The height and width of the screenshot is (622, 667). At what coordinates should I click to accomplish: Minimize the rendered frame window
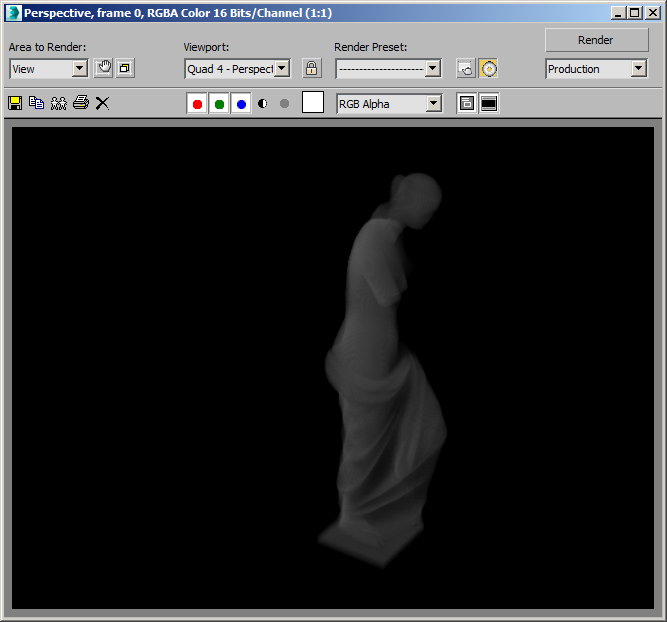point(619,13)
